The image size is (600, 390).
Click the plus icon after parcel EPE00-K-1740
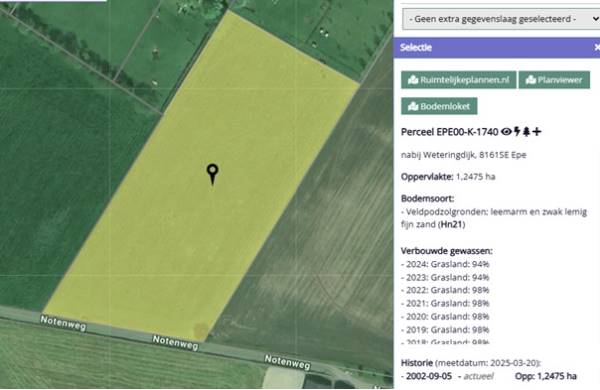tap(537, 132)
